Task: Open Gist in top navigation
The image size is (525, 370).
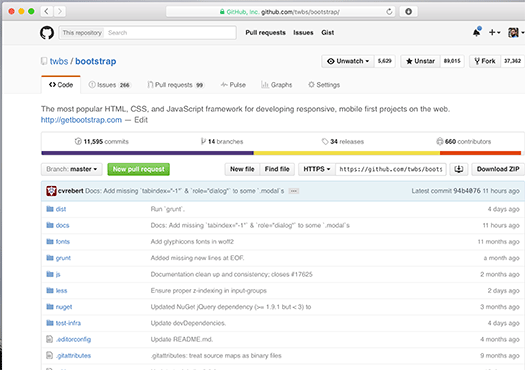Action: [x=327, y=32]
